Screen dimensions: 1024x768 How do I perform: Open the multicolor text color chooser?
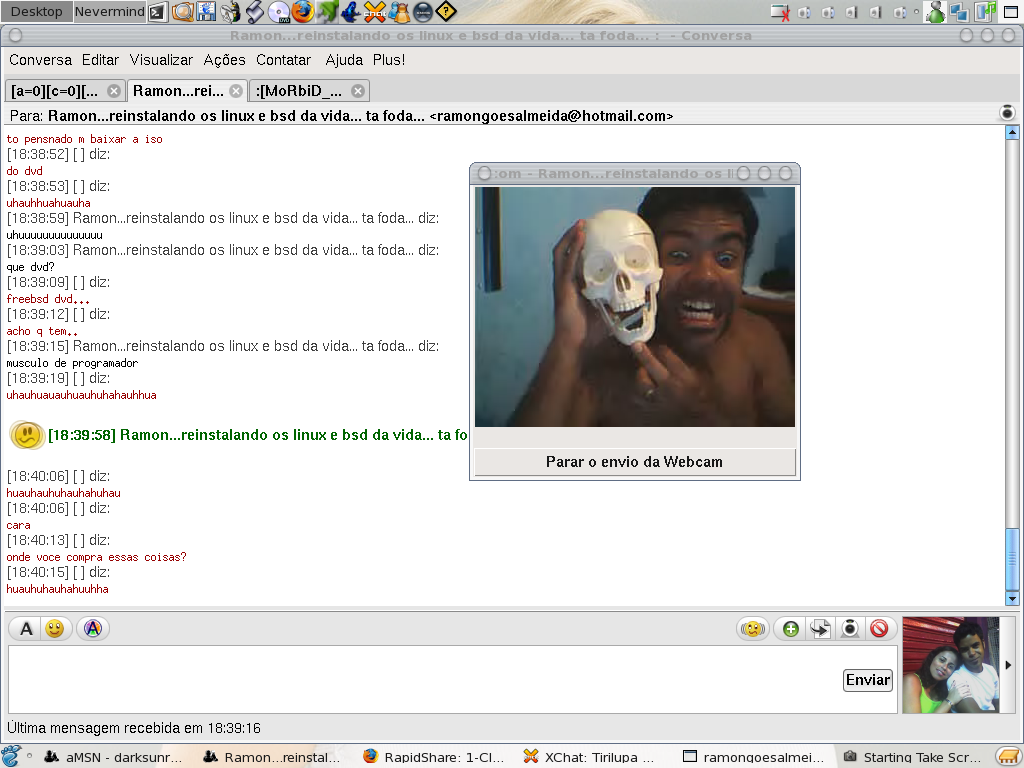pos(93,629)
